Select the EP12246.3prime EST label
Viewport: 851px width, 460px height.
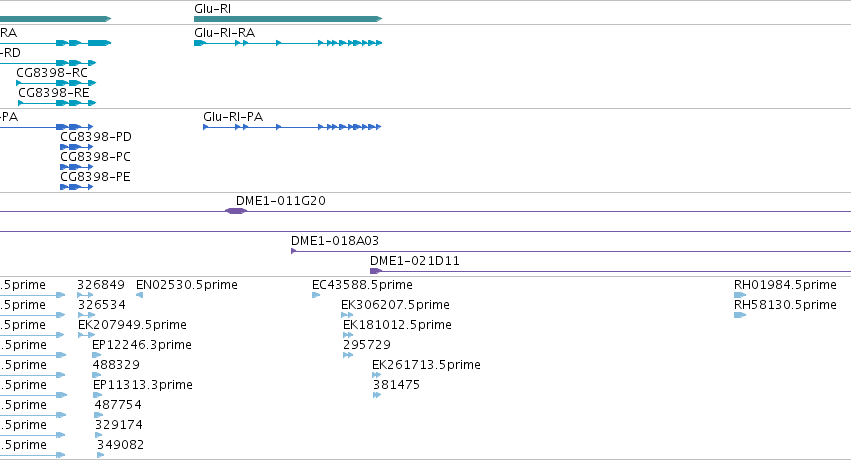142,345
